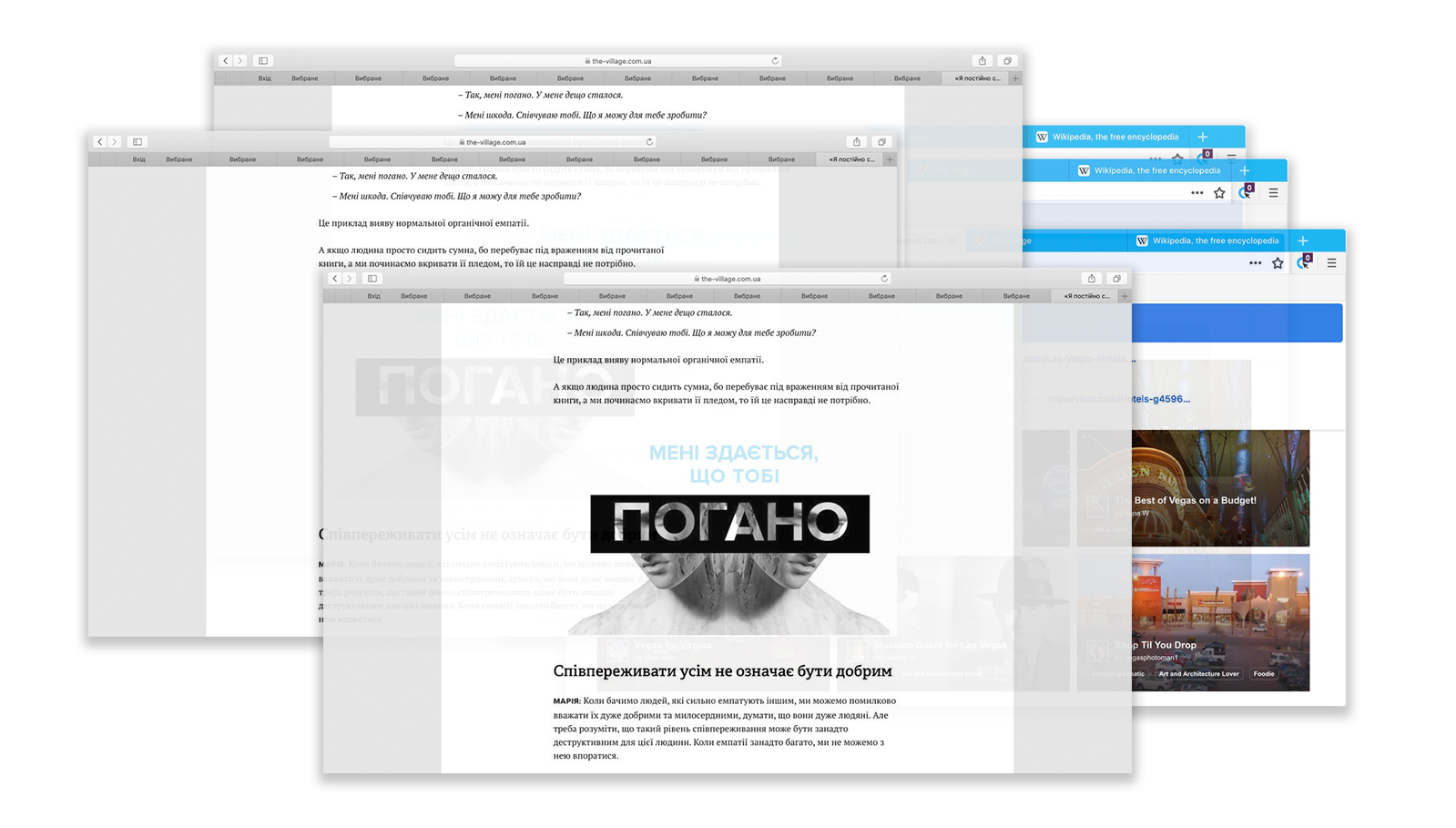The height and width of the screenshot is (828, 1456).
Task: Click the extension badge icon in middle Firefox window
Action: (x=1246, y=192)
